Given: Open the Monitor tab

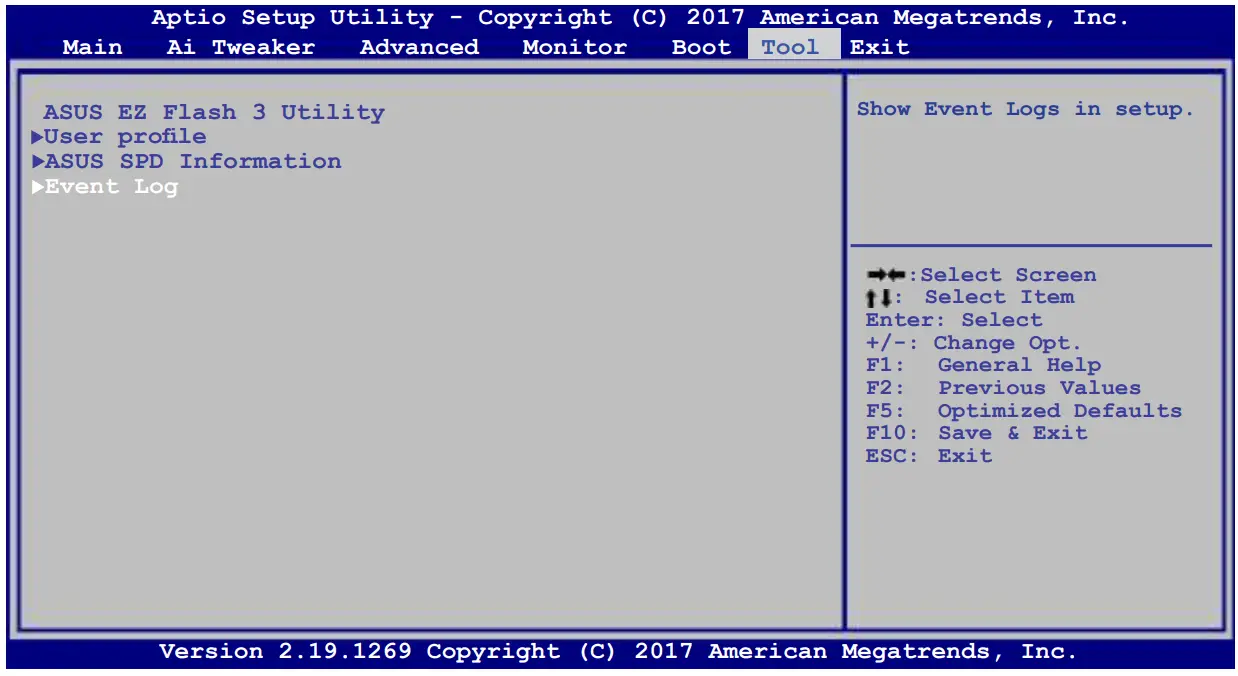Looking at the screenshot, I should (x=573, y=46).
